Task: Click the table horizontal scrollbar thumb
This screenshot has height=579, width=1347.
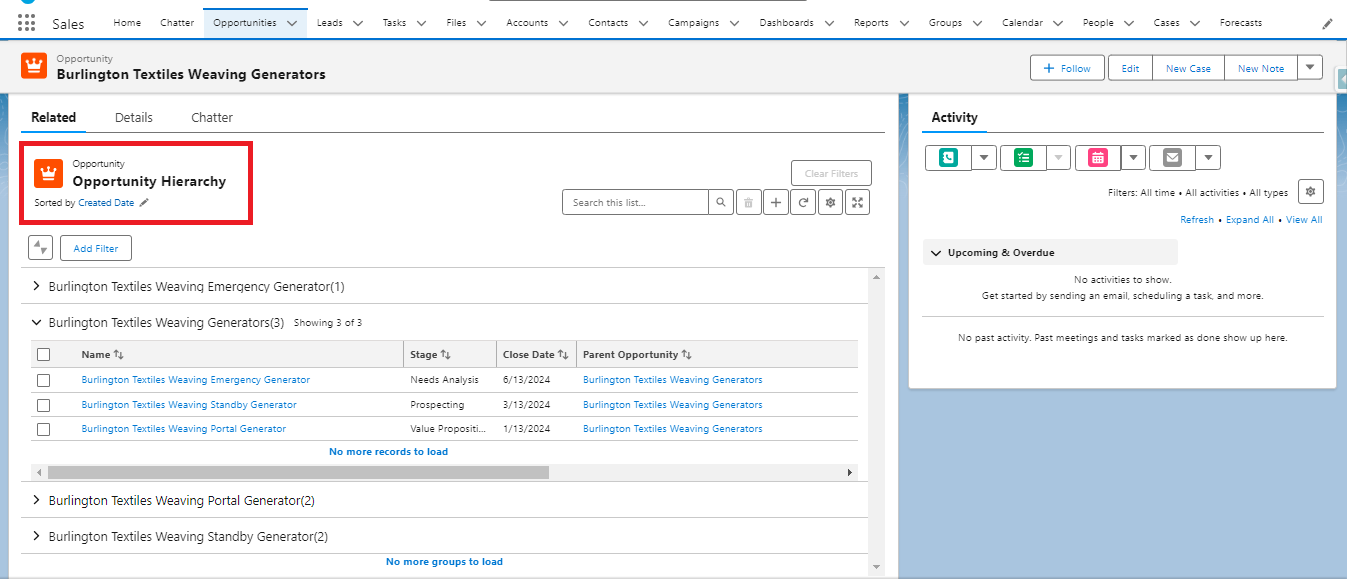Action: [298, 472]
